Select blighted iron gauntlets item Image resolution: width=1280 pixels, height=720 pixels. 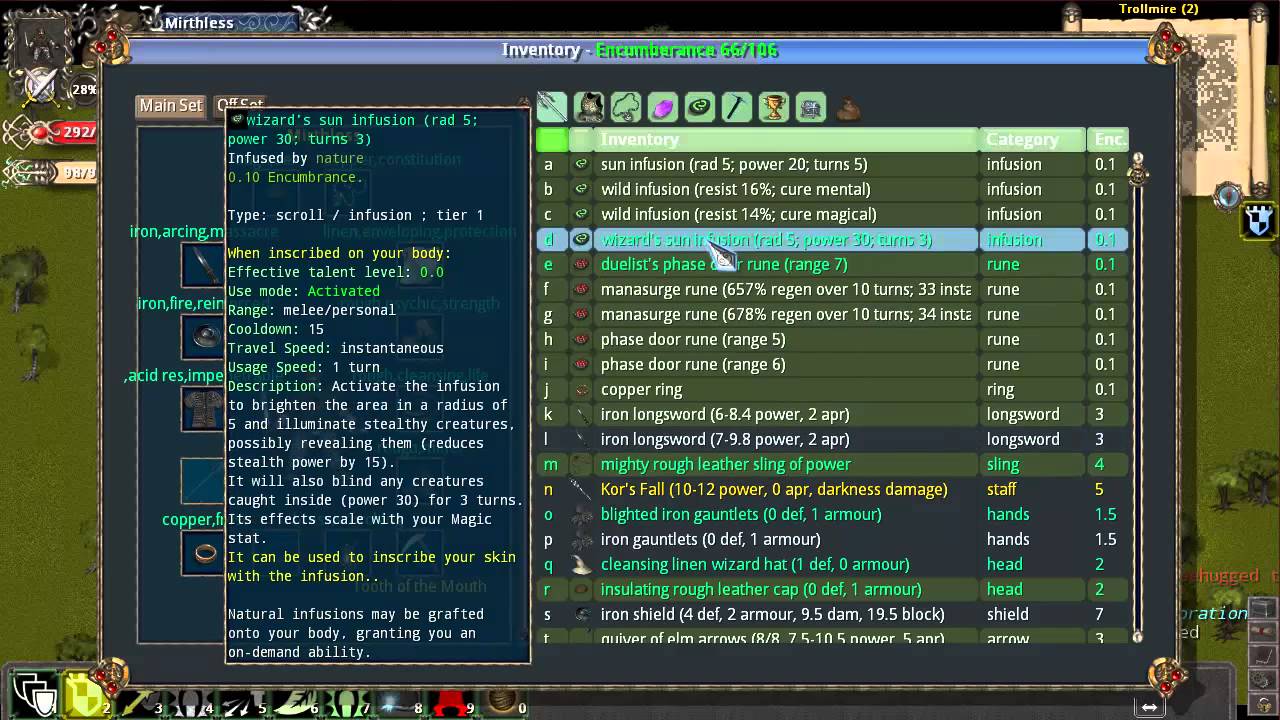pyautogui.click(x=832, y=514)
